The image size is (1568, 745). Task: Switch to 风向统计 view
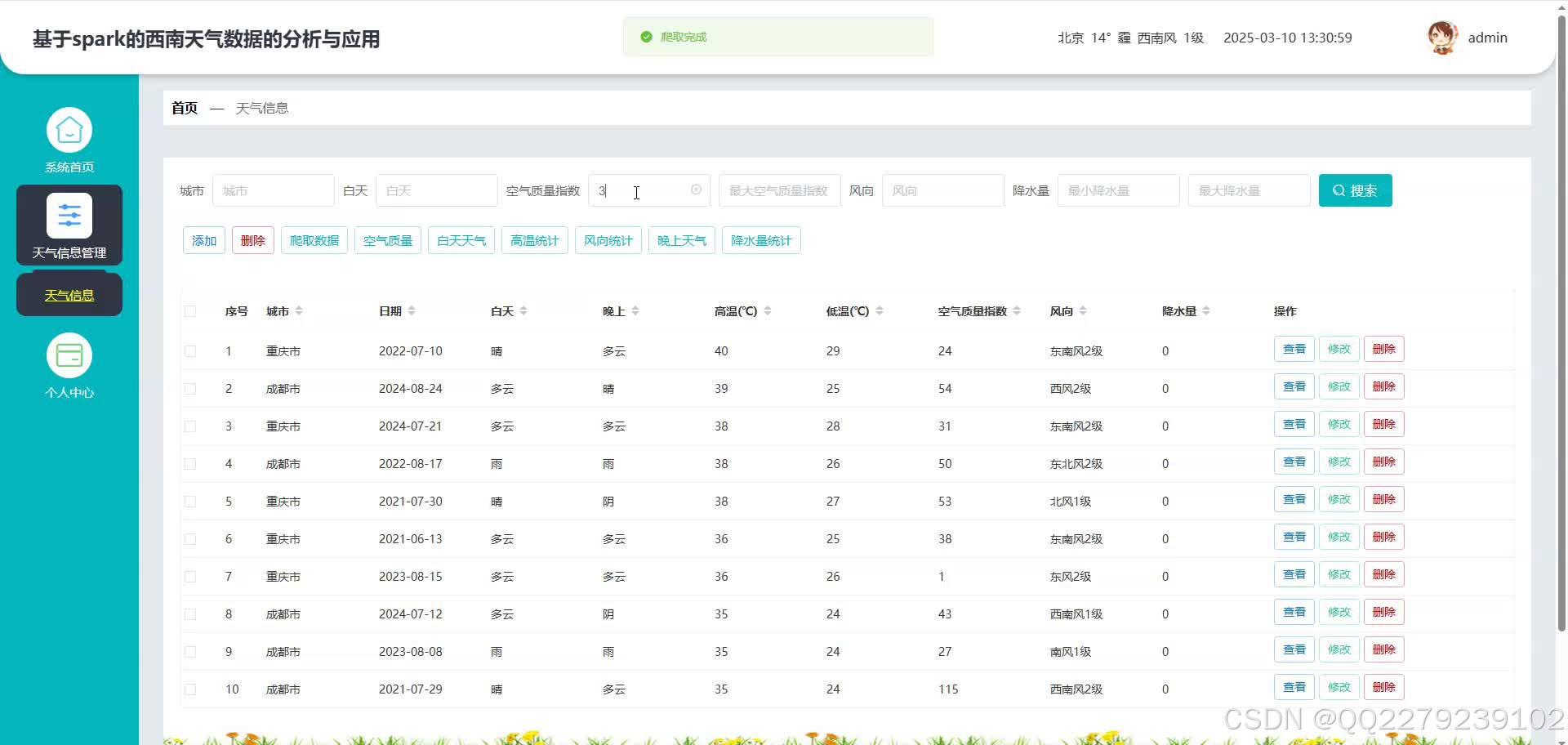click(608, 239)
